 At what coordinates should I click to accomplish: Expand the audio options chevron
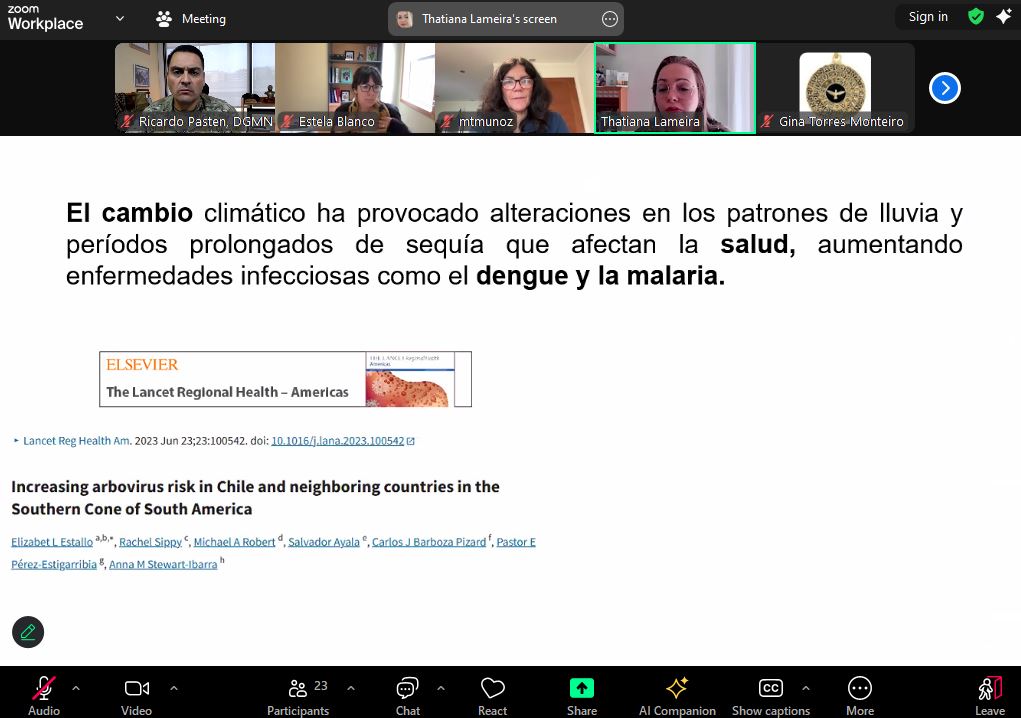(76, 688)
